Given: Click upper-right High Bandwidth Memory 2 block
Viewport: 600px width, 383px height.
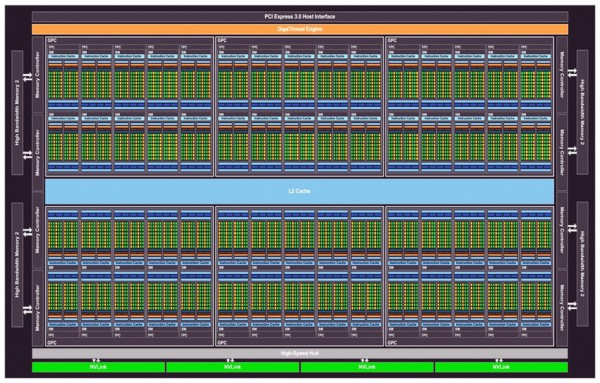Looking at the screenshot, I should (x=582, y=112).
